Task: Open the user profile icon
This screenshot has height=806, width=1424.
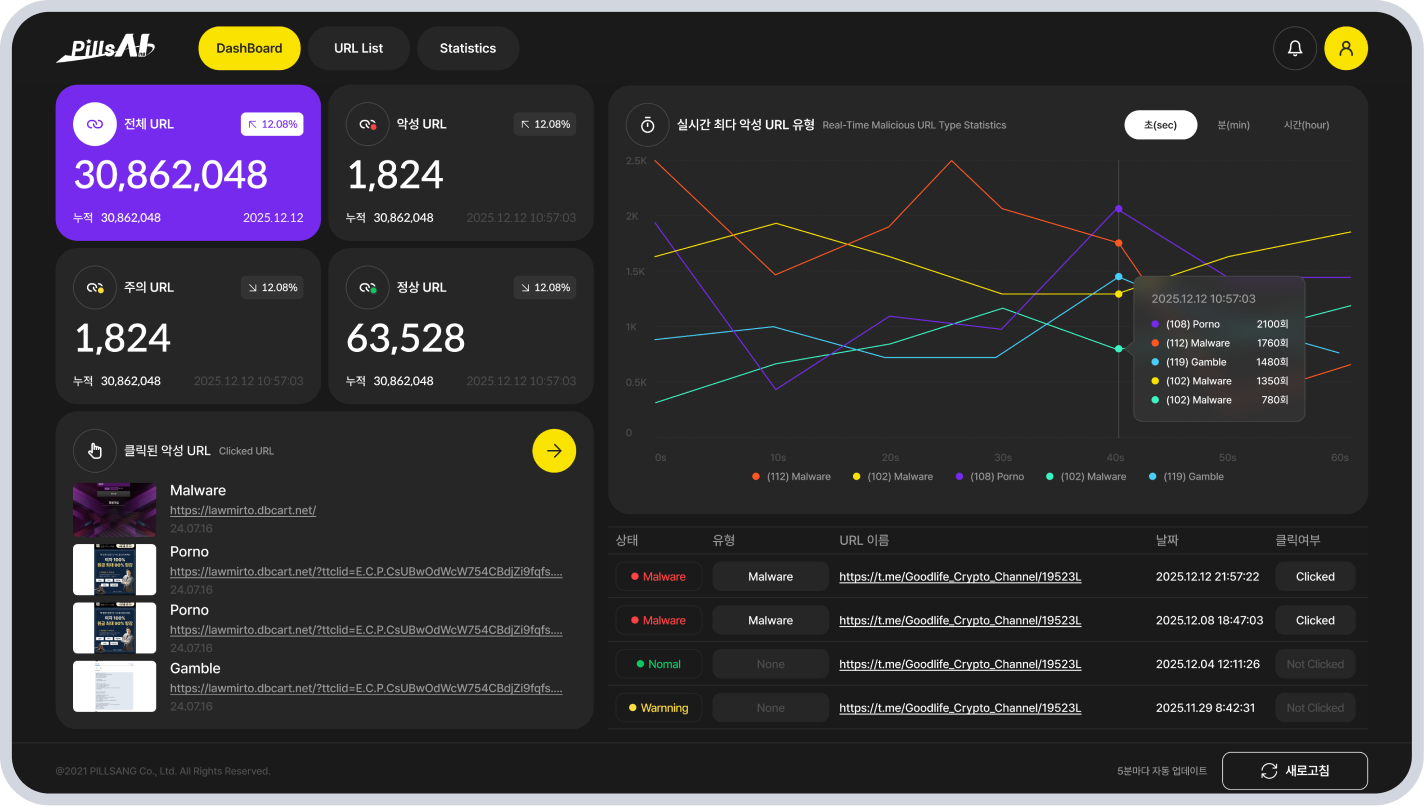Action: coord(1346,48)
